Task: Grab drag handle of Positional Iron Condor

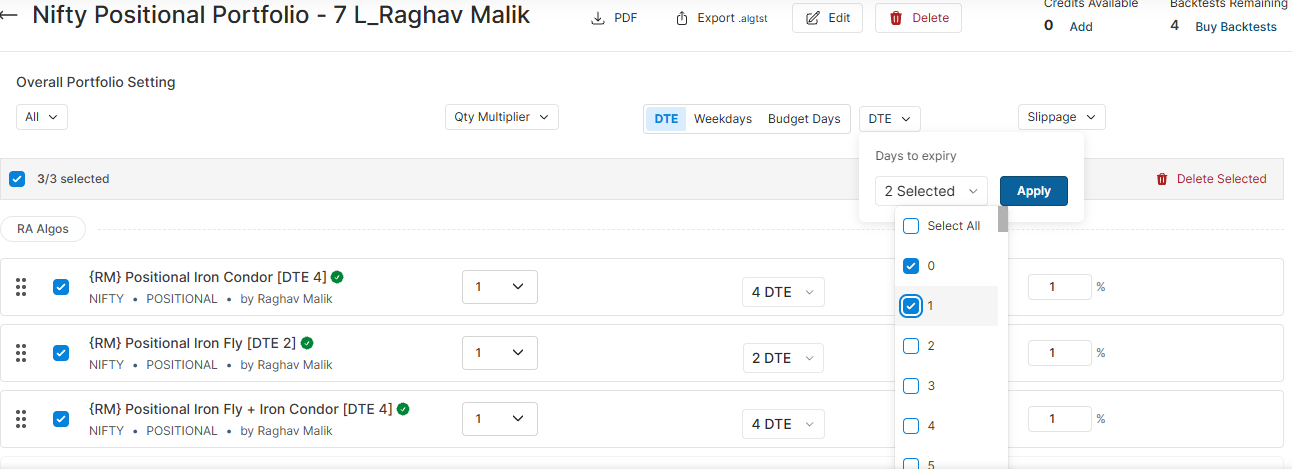Action: [21, 287]
